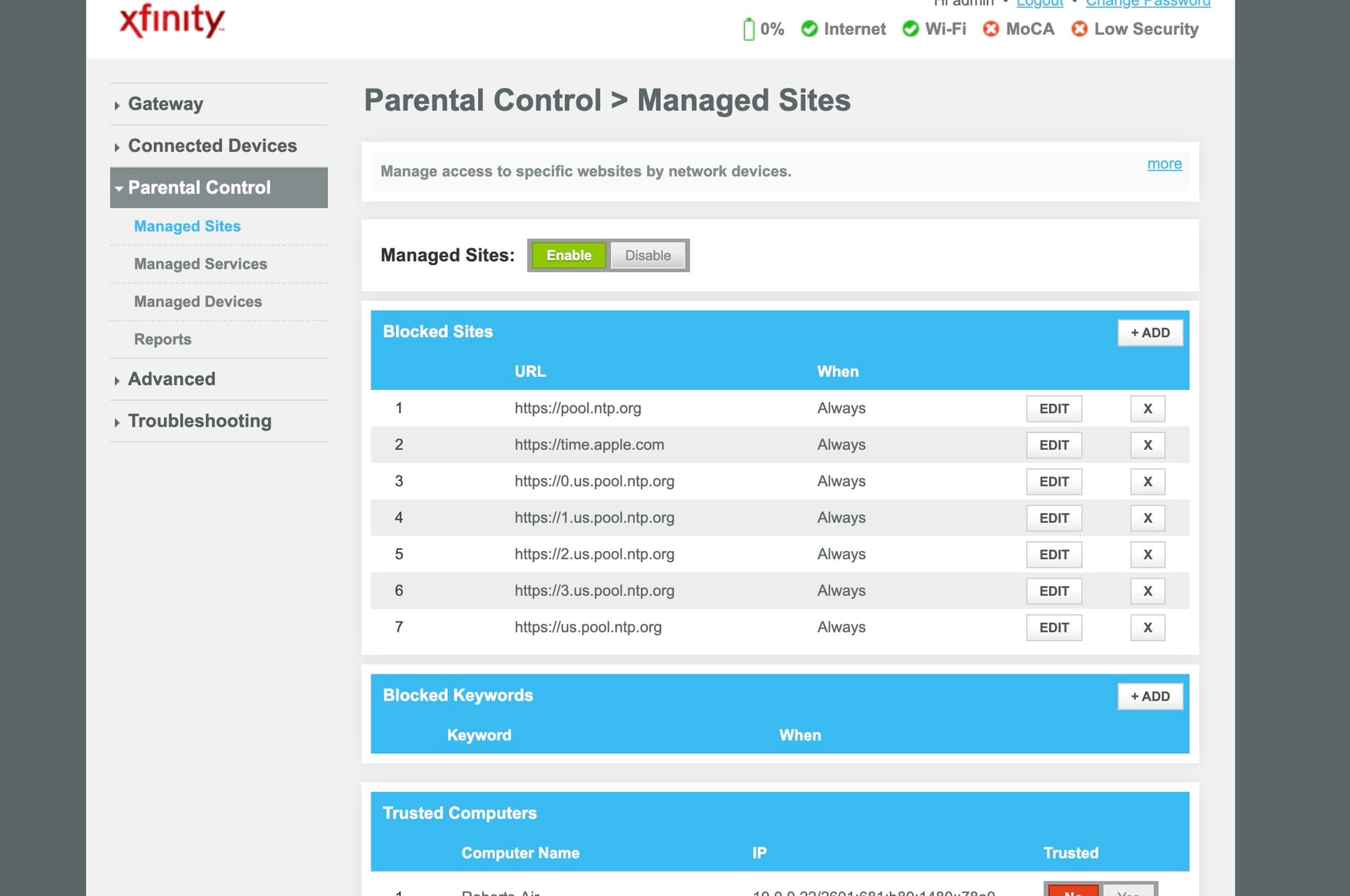1350x896 pixels.
Task: Remove https://1.us.pool.ntp.org using its X button
Action: (x=1147, y=518)
